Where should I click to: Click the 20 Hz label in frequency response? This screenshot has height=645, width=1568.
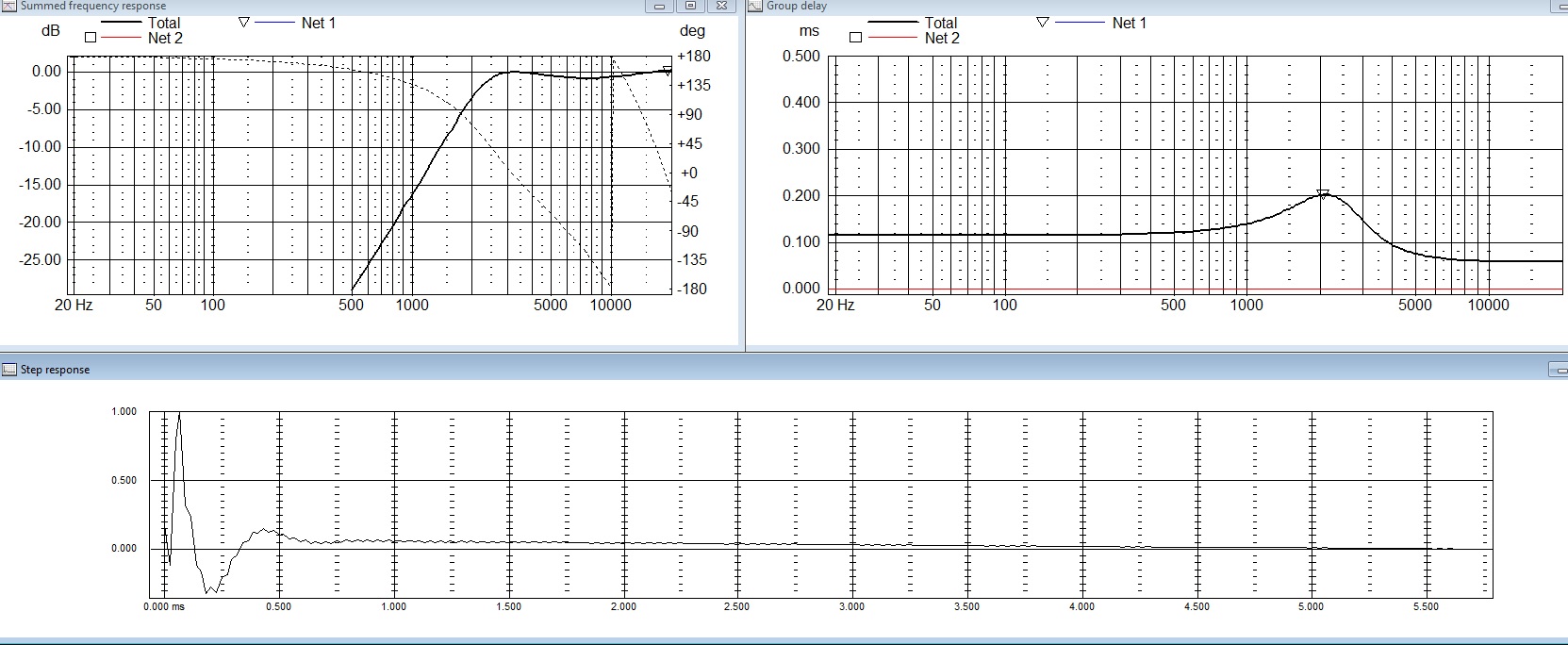coord(74,306)
